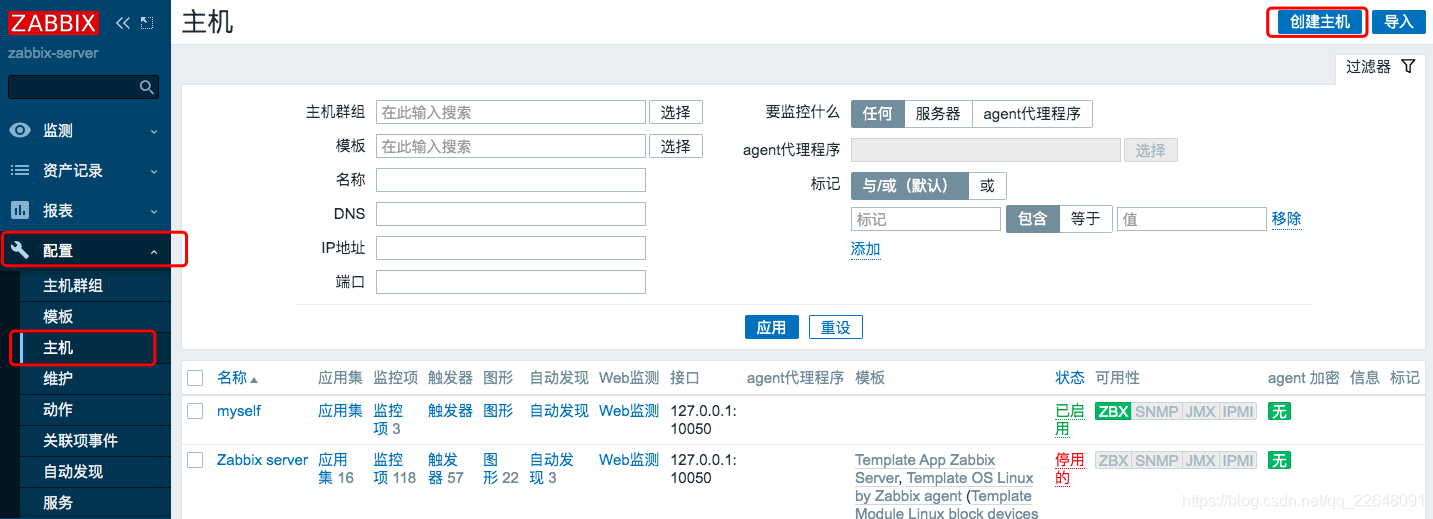The image size is (1433, 519).
Task: Click the eye icon next to 监测
Action: click(x=20, y=130)
